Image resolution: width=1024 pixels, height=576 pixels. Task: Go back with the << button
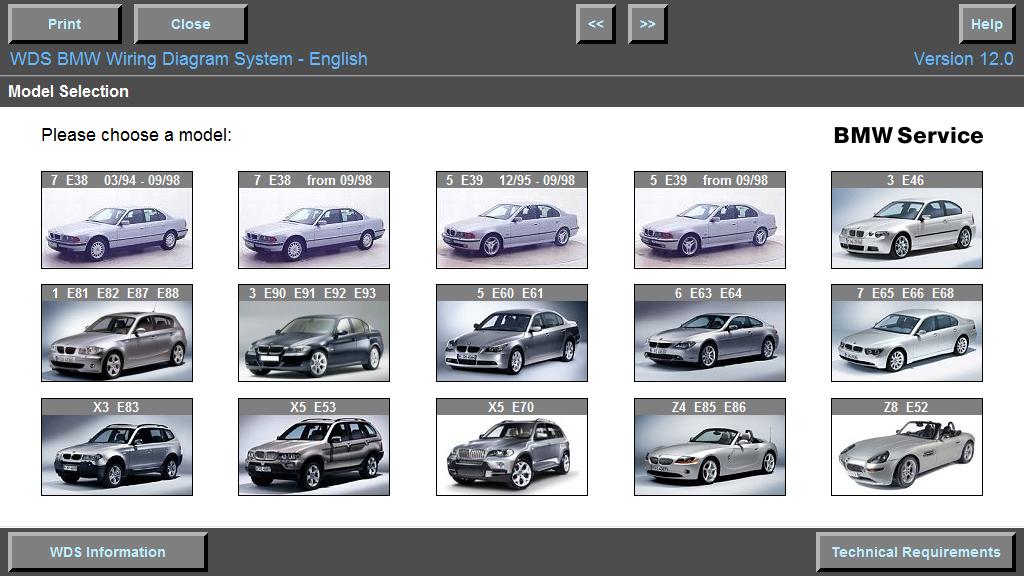(596, 24)
